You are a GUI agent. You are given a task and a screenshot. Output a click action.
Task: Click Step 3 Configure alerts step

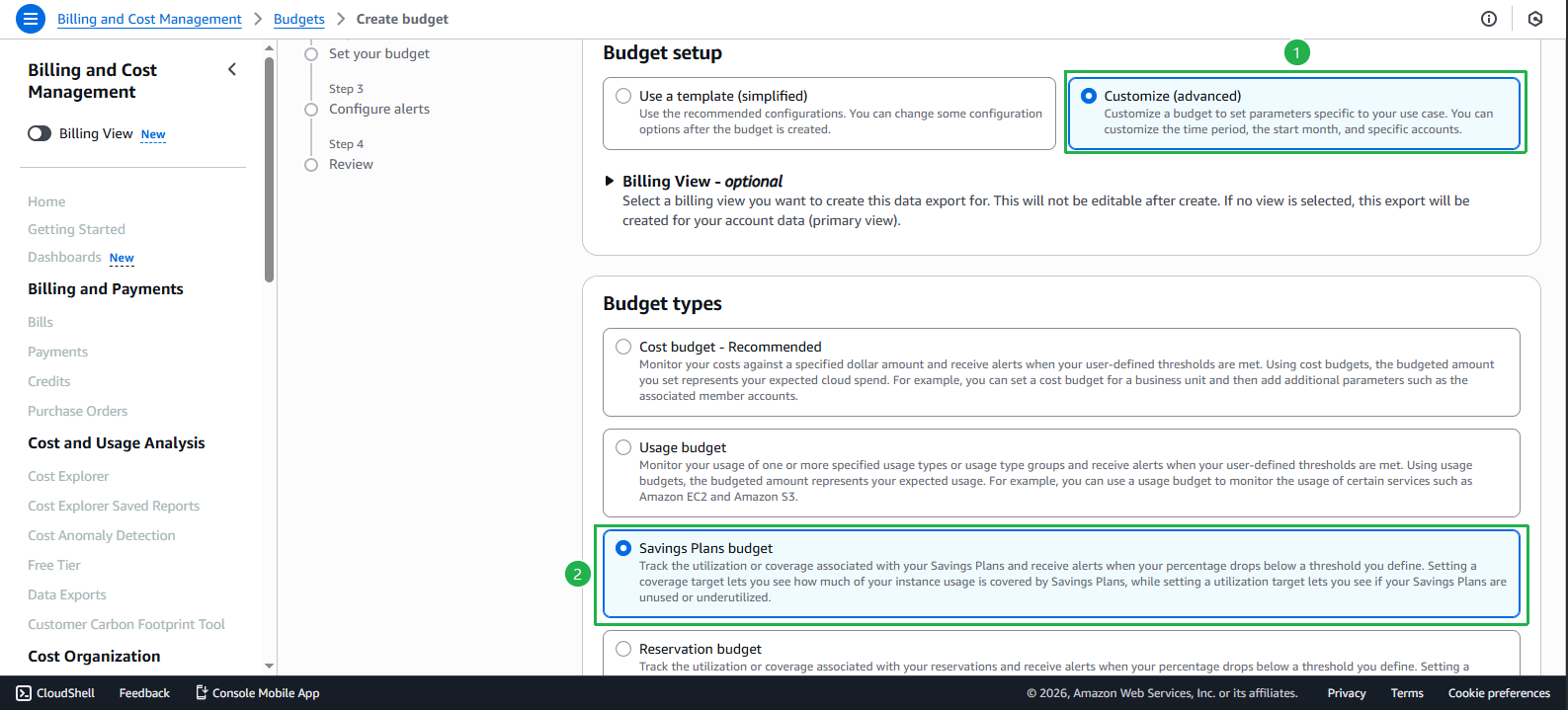[379, 109]
